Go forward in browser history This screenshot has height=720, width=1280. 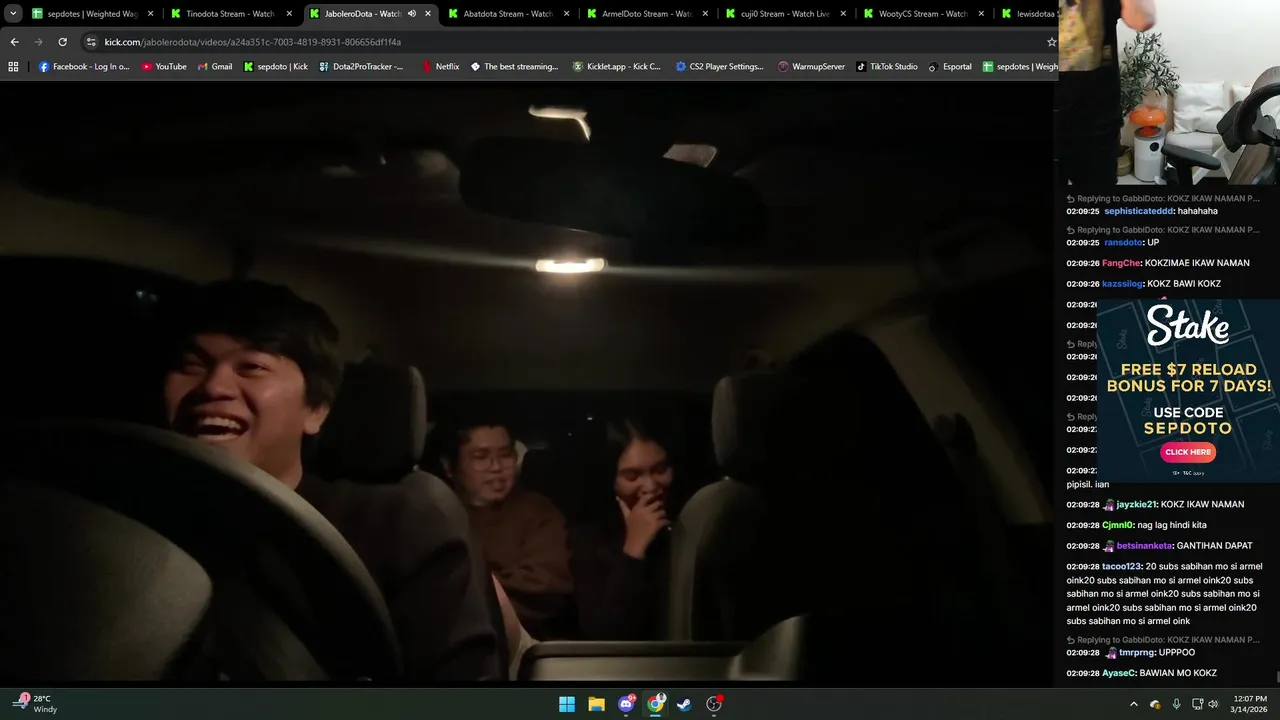tap(38, 42)
